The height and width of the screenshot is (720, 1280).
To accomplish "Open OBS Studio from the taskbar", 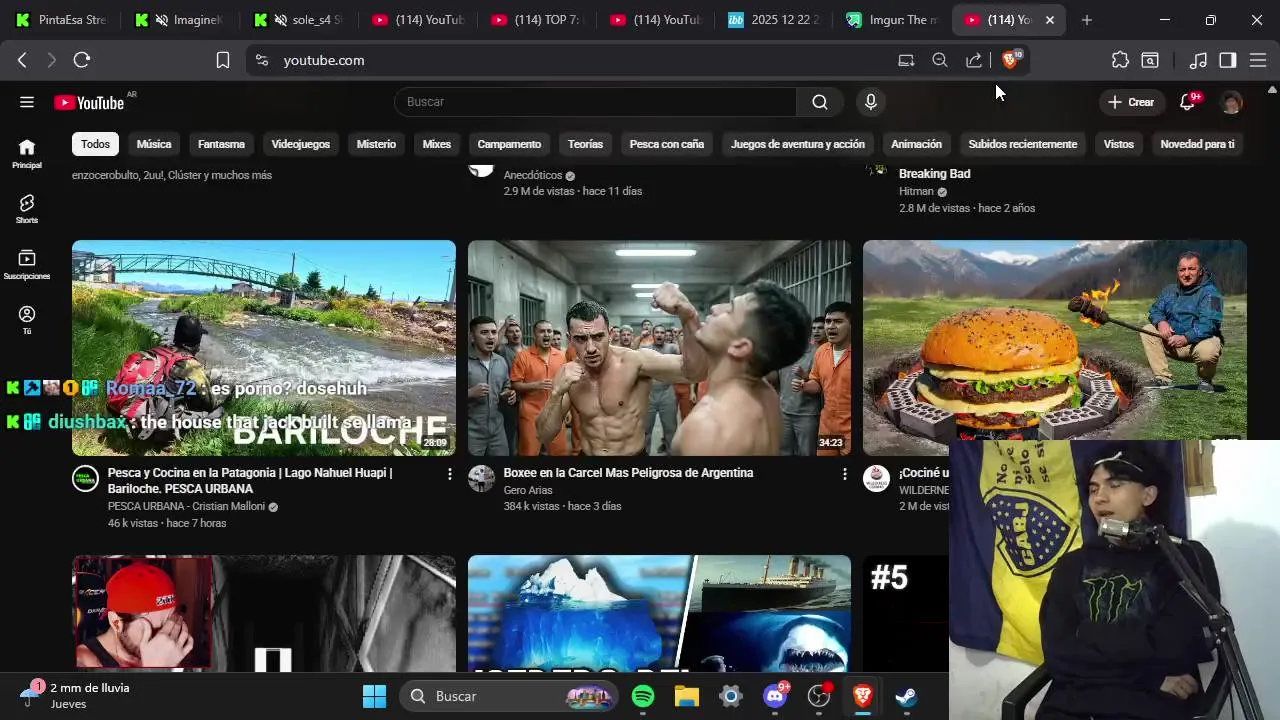I will coord(819,696).
